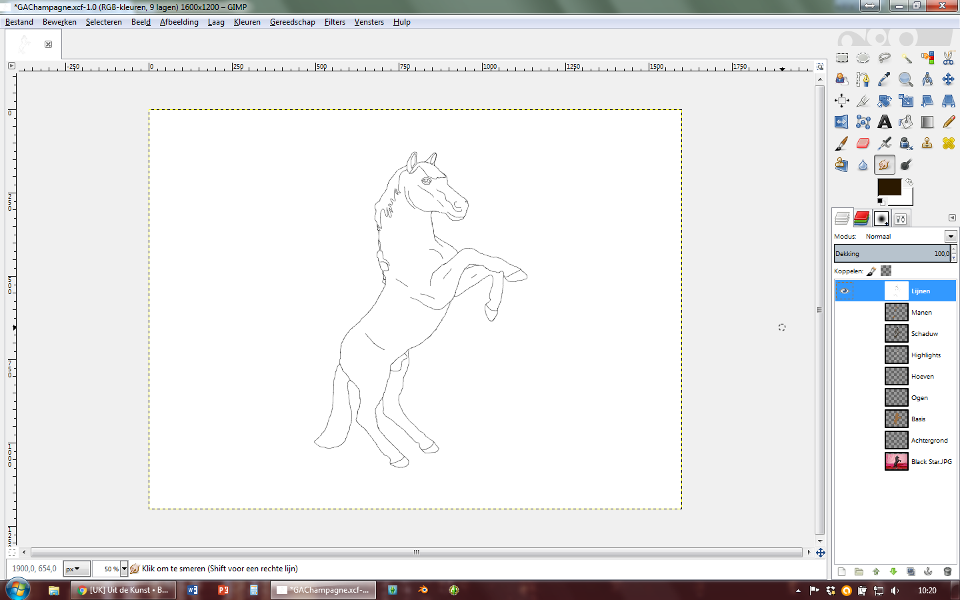Pick the Text tool
The image size is (960, 600).
[884, 122]
